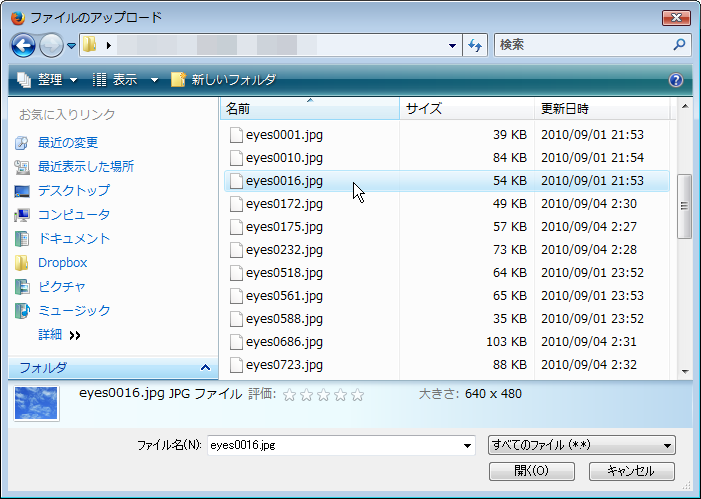Expand 詳細 more links
Screen dimensions: 701x499
coord(59,334)
